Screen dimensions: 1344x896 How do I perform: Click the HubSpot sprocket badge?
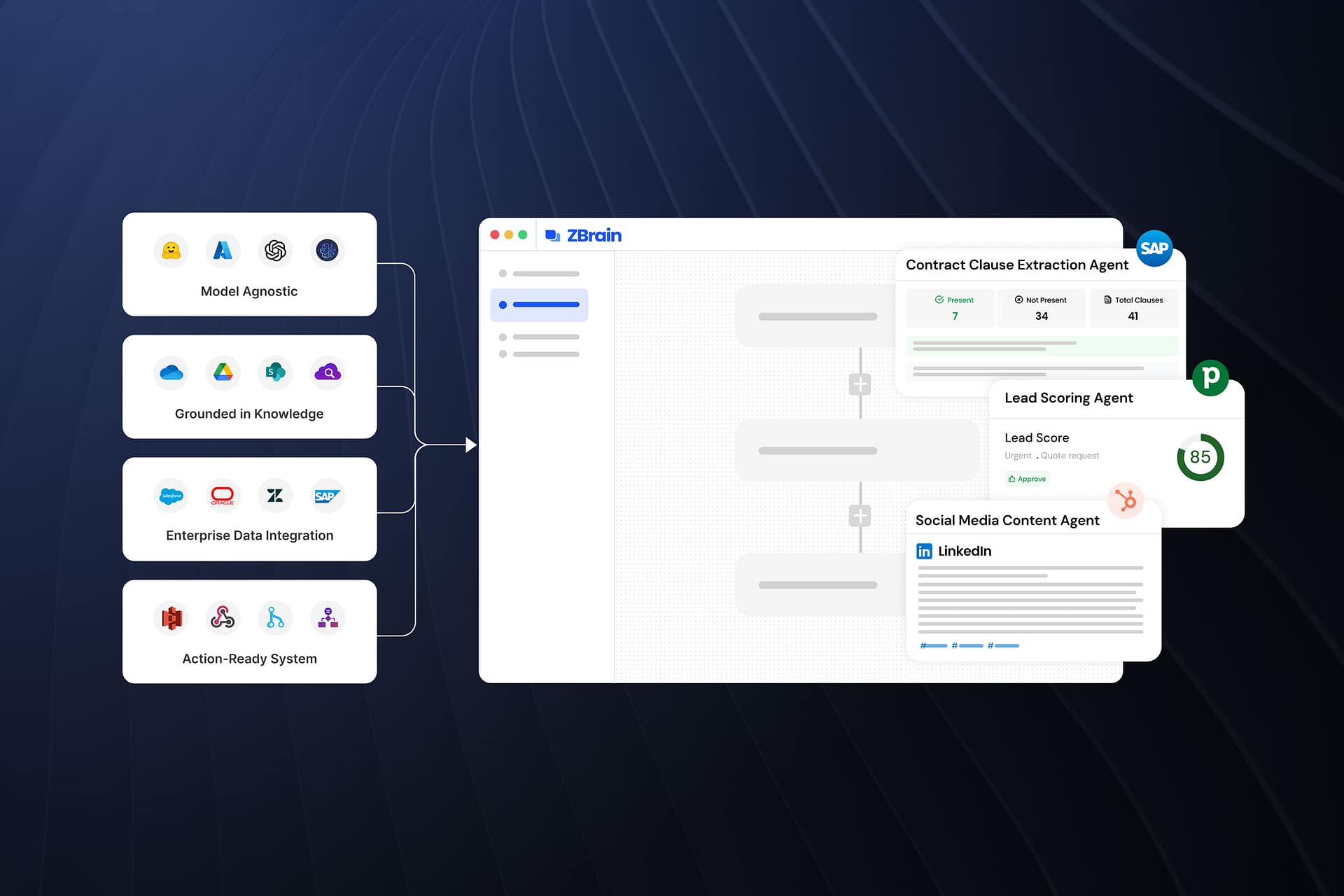point(1127,500)
